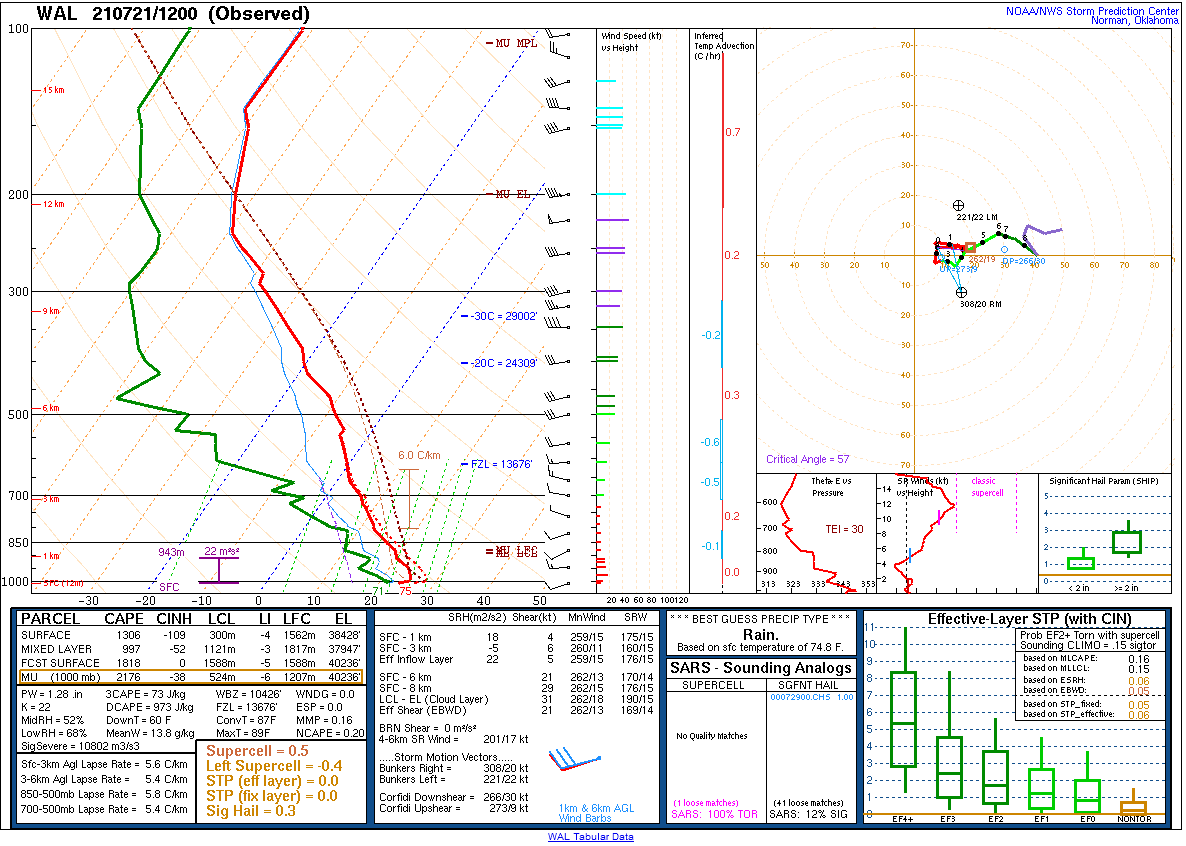Click the Bunkers Left = 221/22 kt row

tap(454, 779)
